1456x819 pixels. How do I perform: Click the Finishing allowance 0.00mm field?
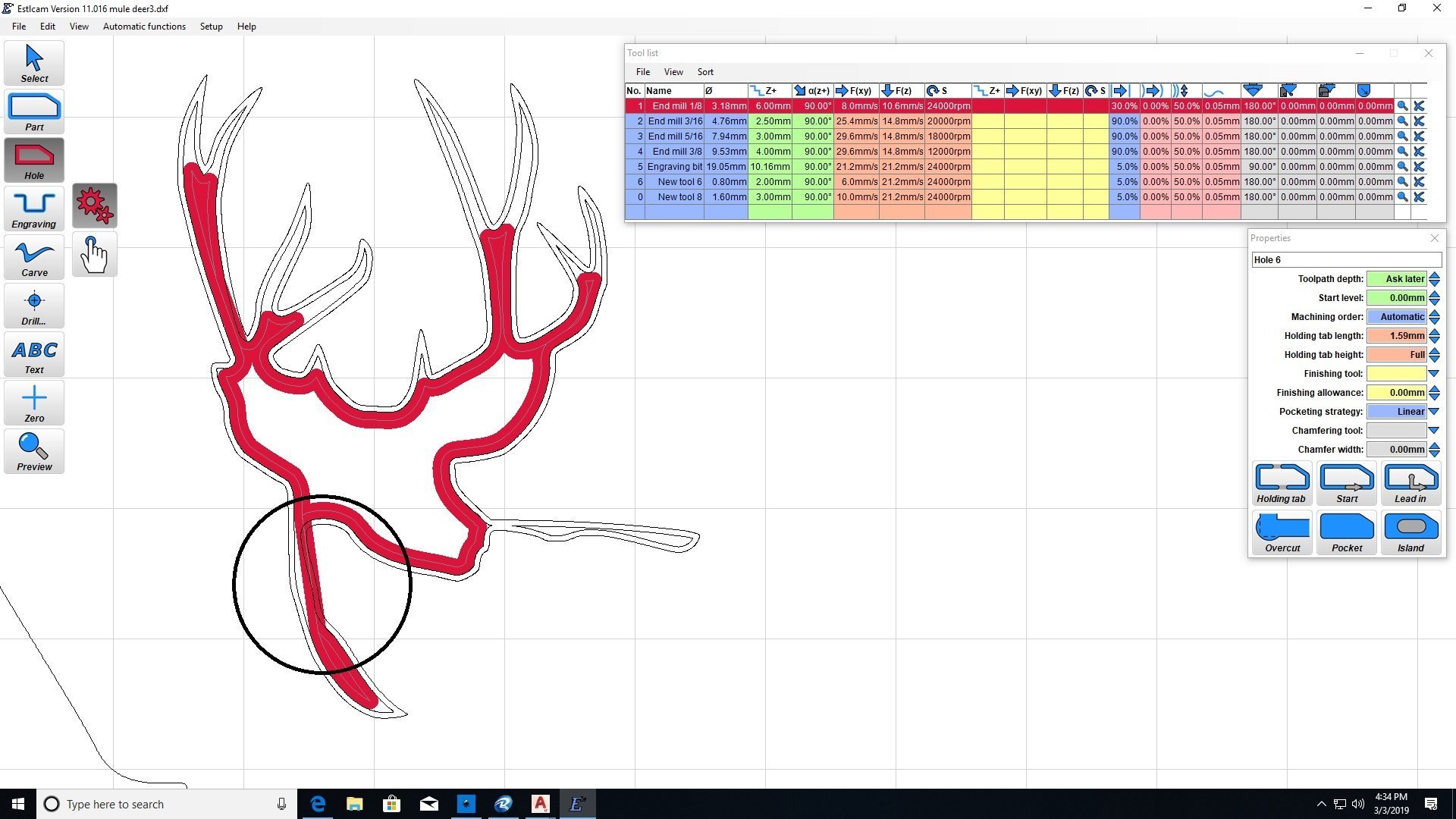tap(1396, 393)
